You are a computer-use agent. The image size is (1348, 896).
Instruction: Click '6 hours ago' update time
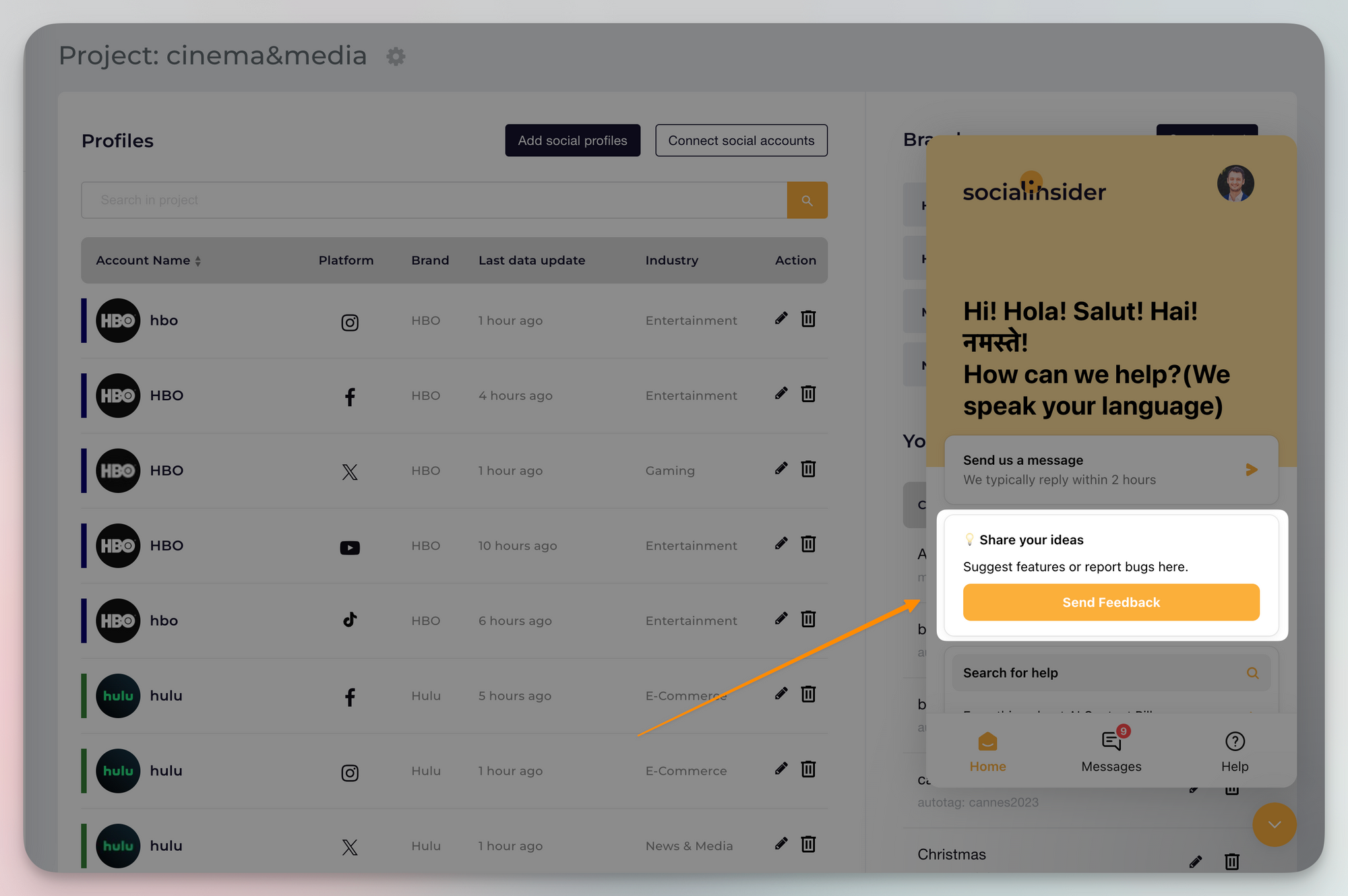point(515,621)
